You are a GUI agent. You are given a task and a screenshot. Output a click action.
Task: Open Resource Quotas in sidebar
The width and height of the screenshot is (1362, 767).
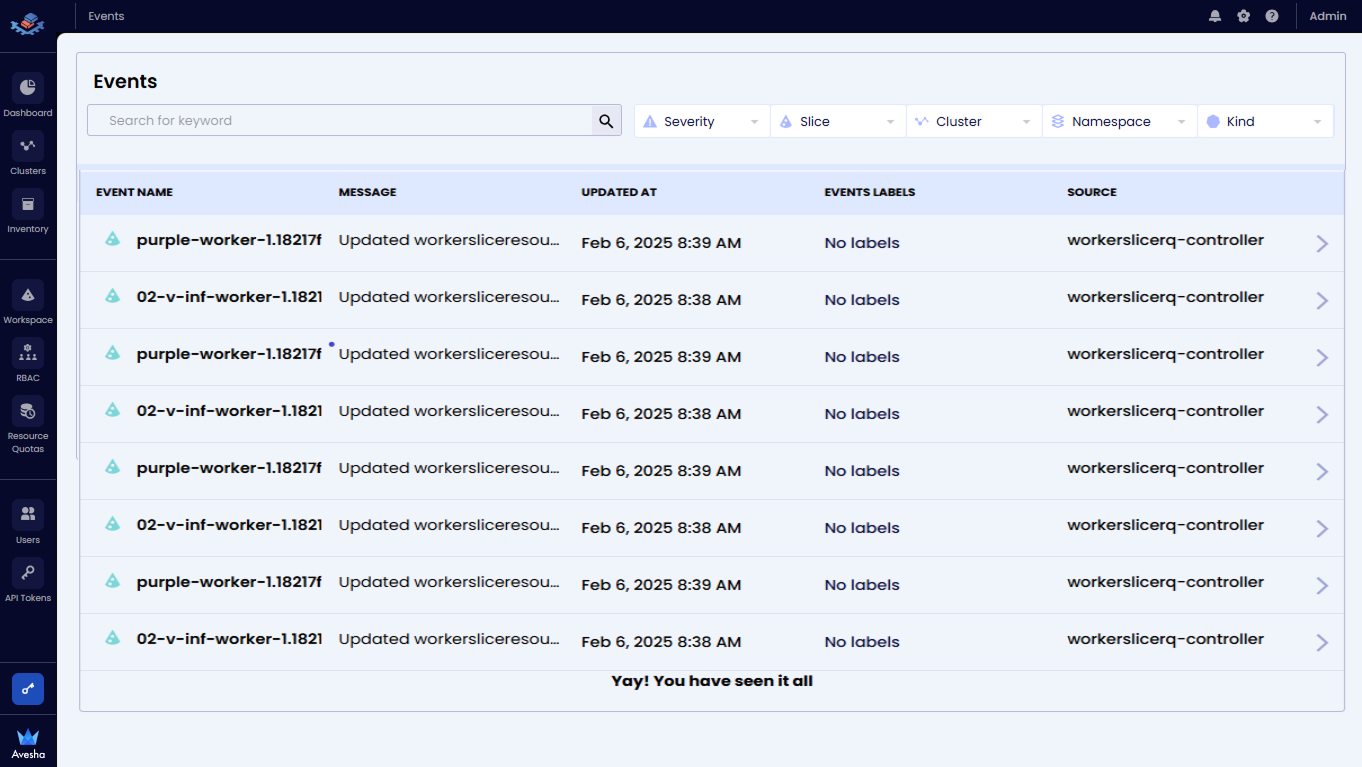(x=28, y=411)
